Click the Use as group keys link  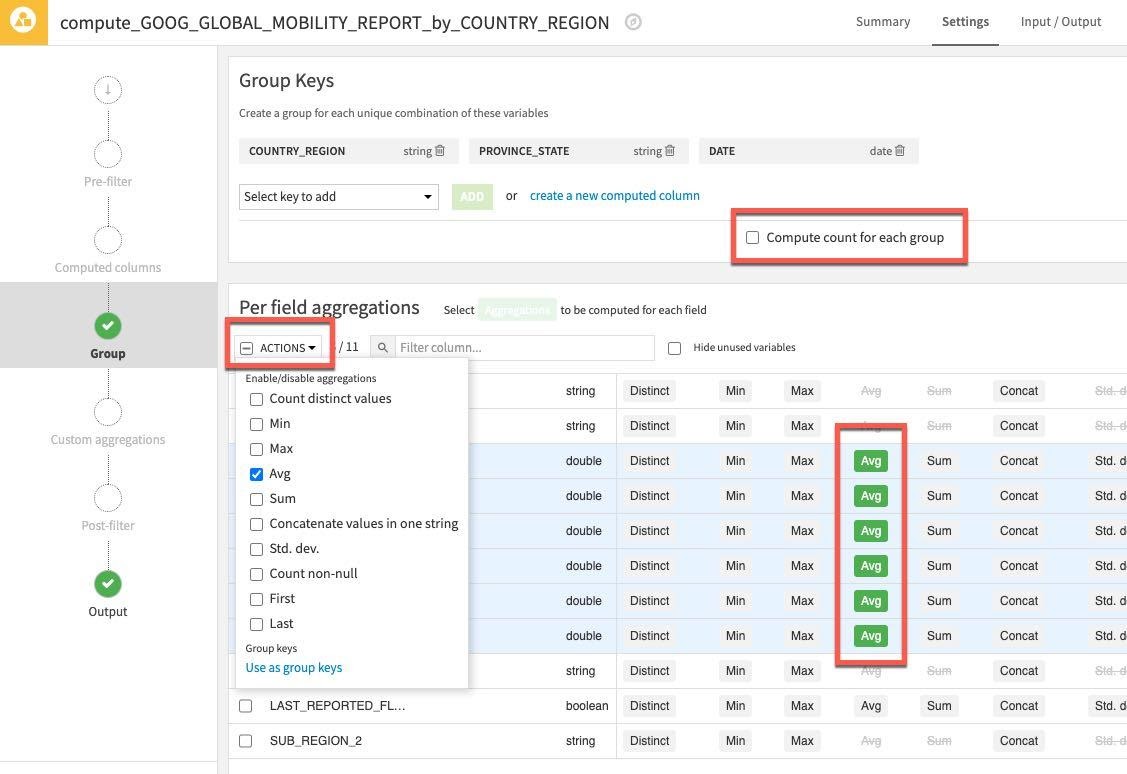tap(294, 668)
